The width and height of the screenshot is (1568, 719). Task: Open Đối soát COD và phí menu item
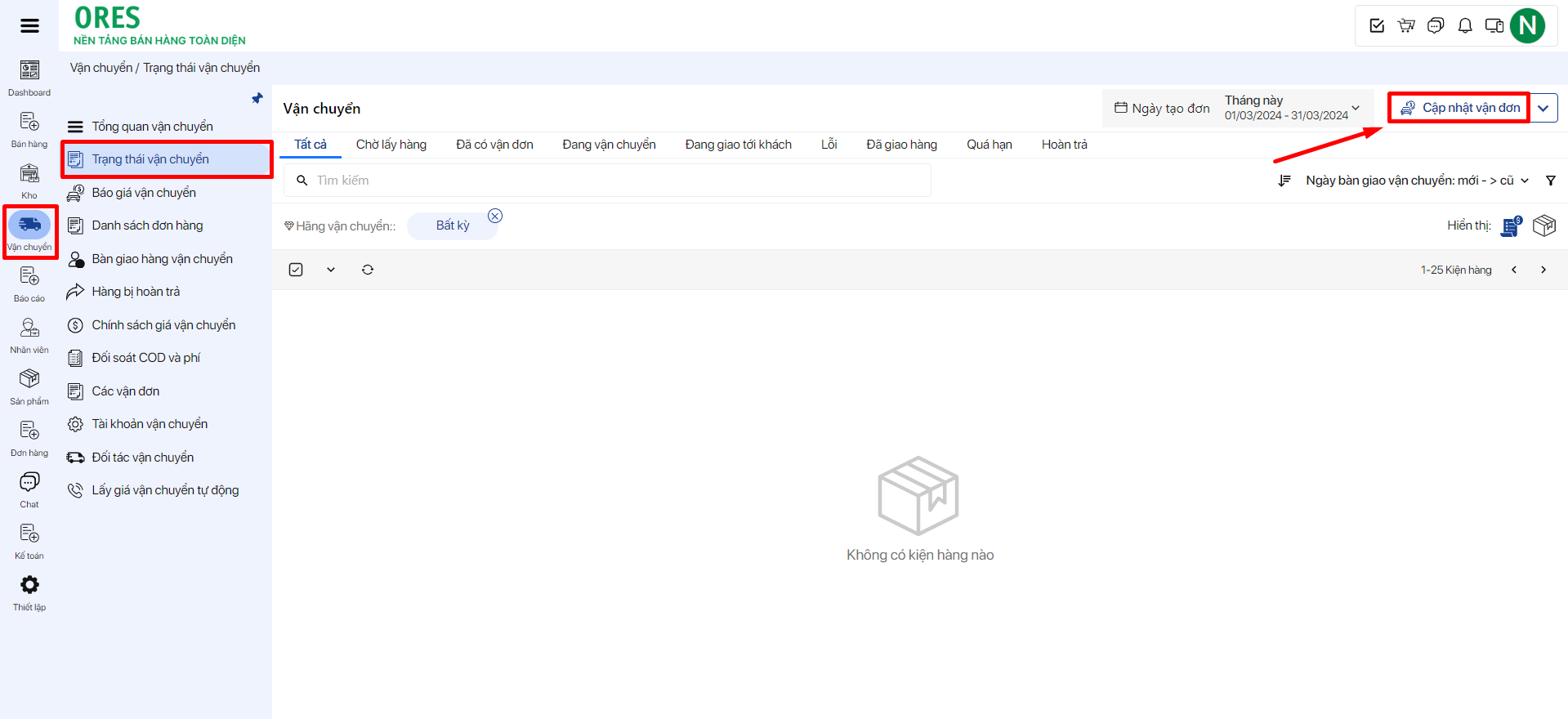click(x=145, y=358)
